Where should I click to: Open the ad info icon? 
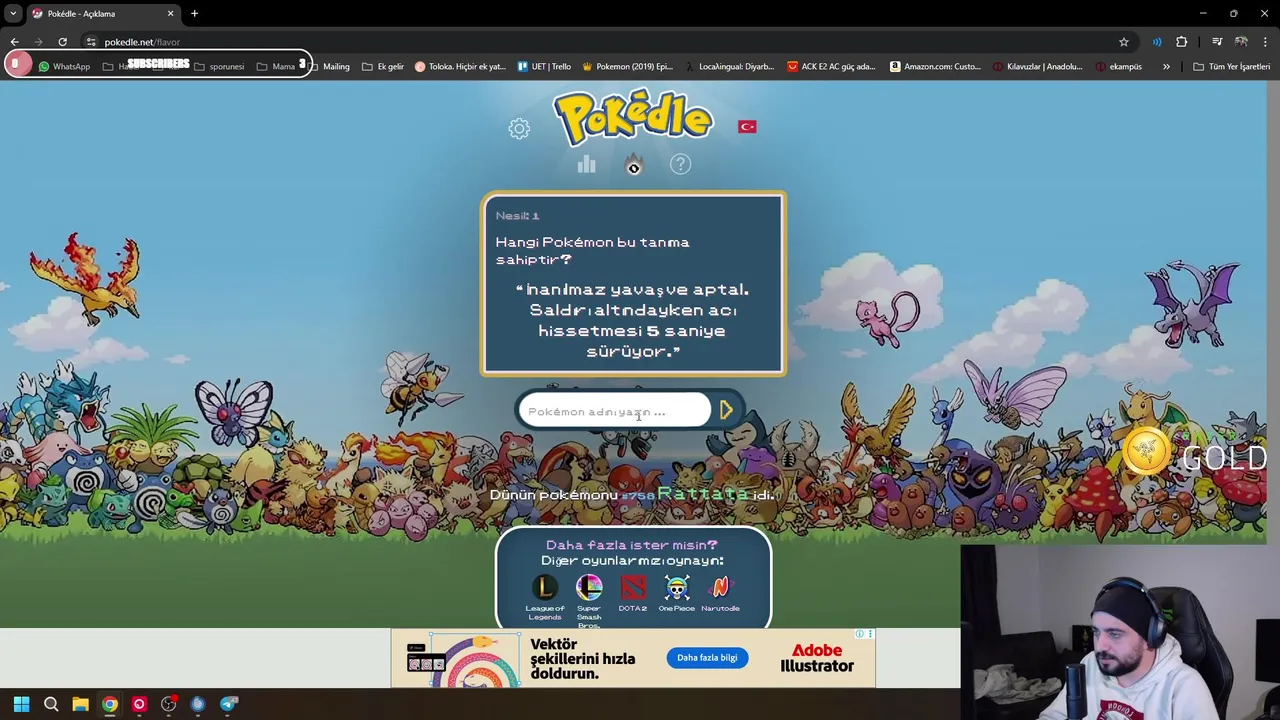[859, 634]
